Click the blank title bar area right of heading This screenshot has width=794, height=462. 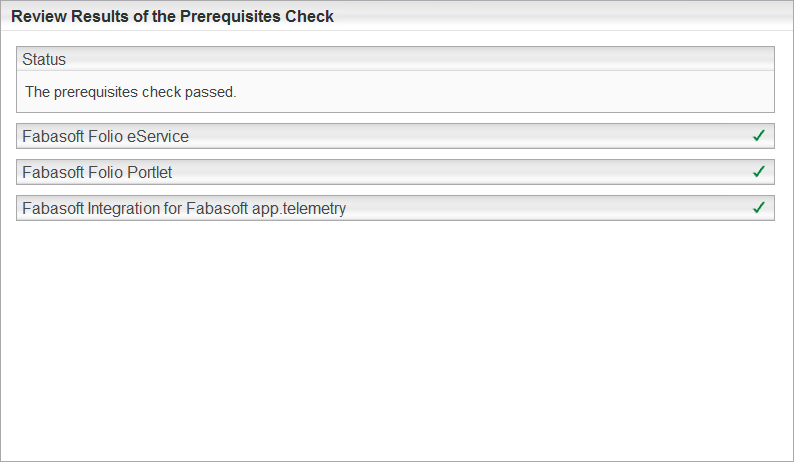click(x=560, y=16)
